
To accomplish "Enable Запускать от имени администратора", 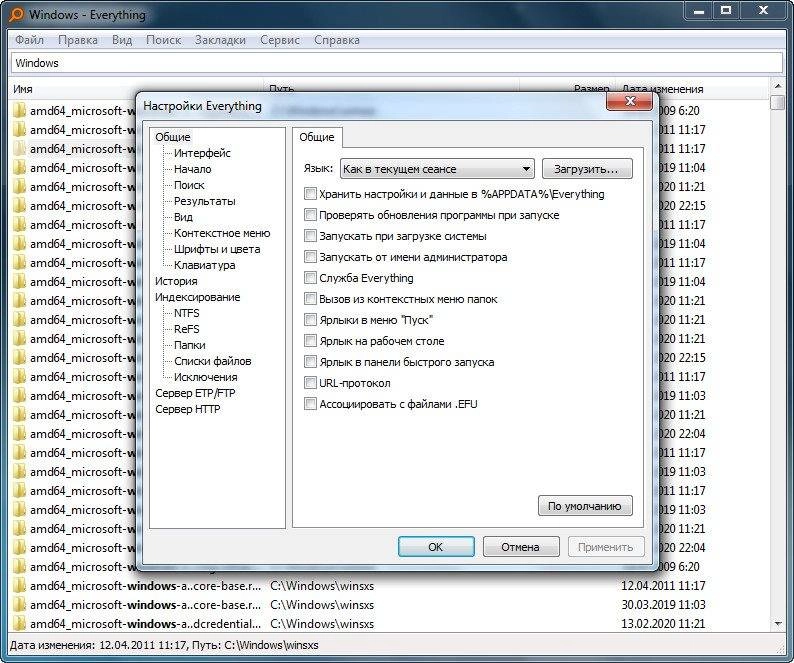I will point(310,257).
